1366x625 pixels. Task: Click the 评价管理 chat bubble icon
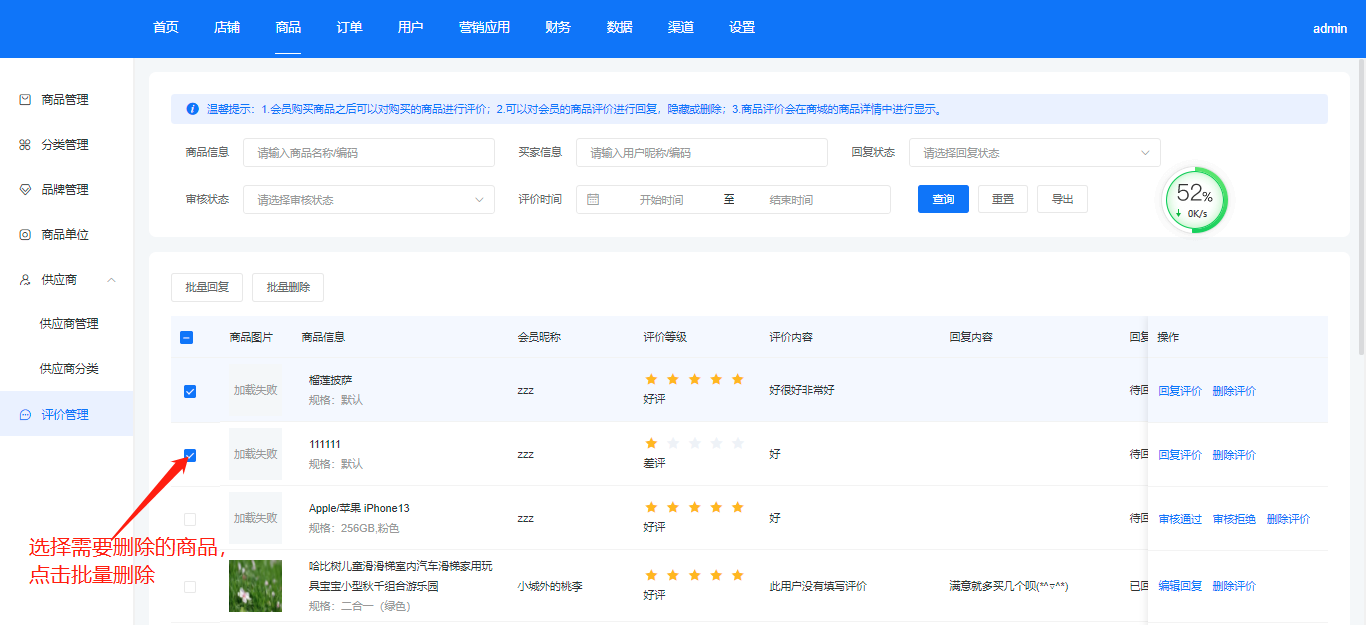click(x=26, y=415)
